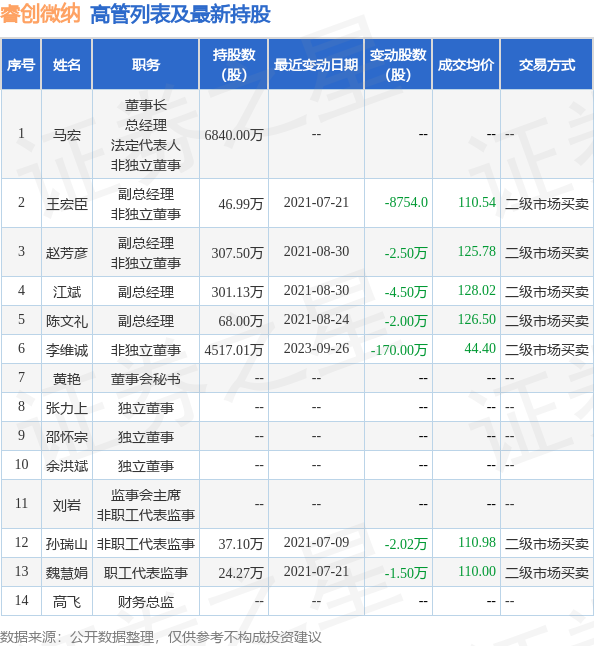Click the 董事会秘书 title cell
The width and height of the screenshot is (594, 646).
[x=146, y=379]
